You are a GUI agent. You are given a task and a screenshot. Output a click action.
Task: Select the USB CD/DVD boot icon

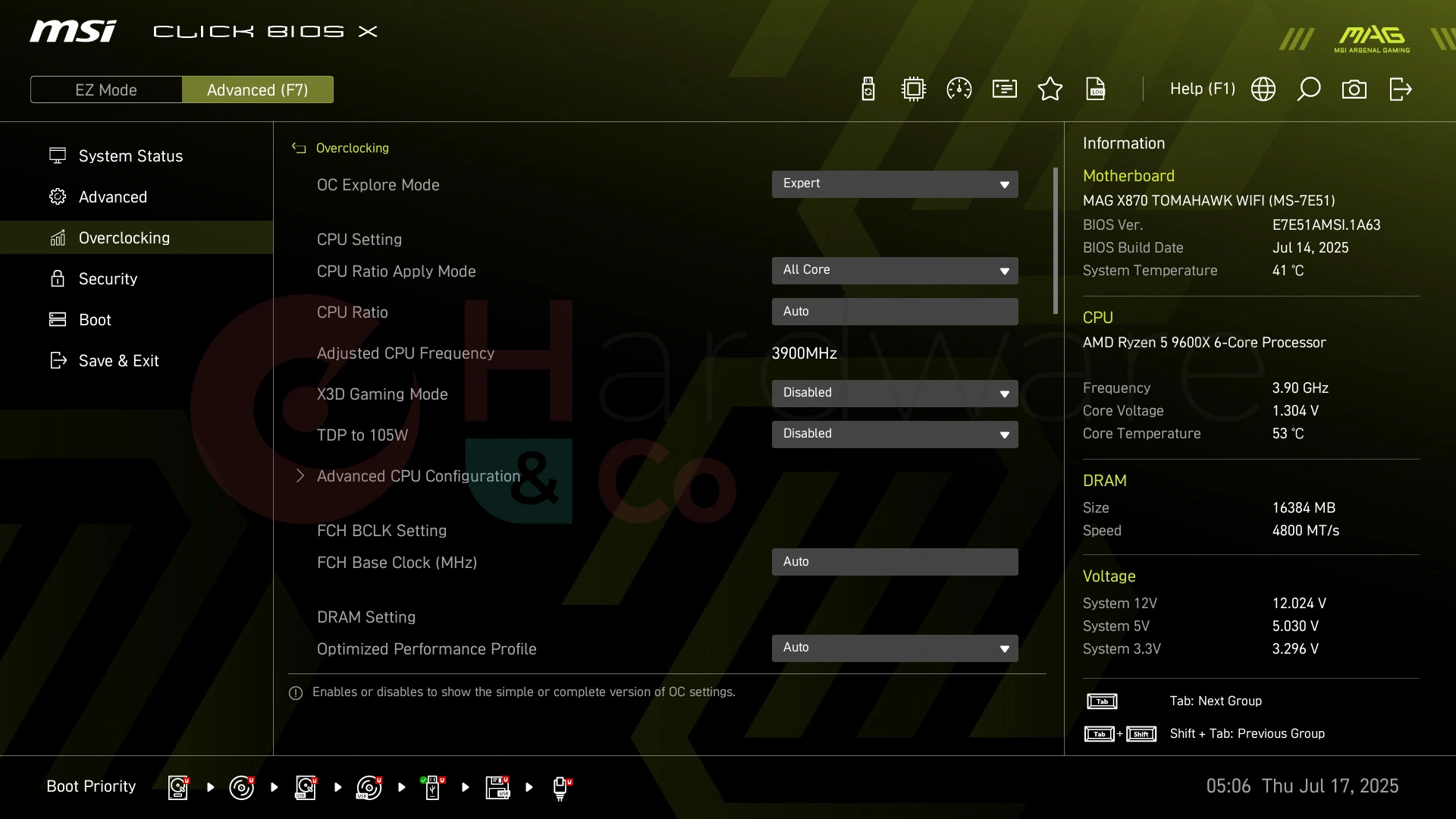pos(369,787)
